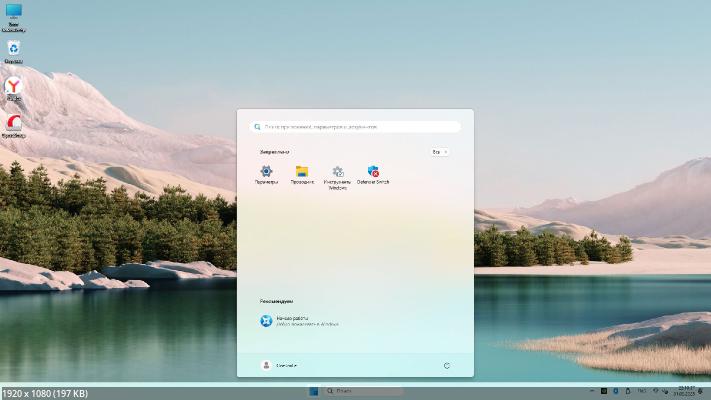Select the Recycle Bin desktop icon
The image size is (711, 400).
14,52
